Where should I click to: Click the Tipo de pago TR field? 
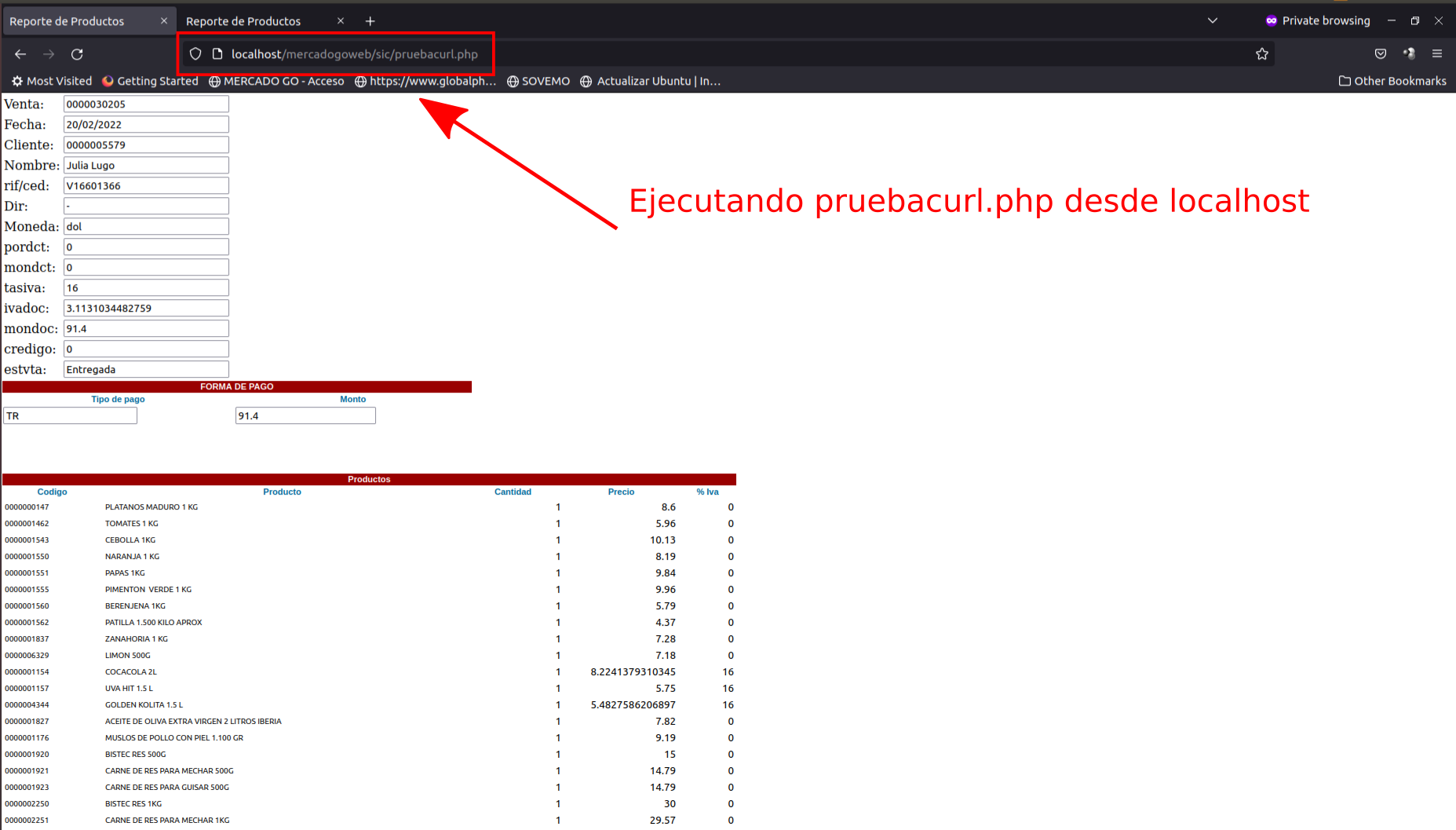tap(71, 416)
